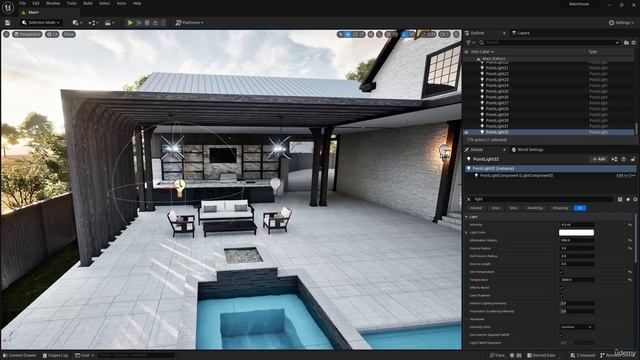Click the Edit in C++ link
This screenshot has width=640, height=360.
(x=626, y=176)
